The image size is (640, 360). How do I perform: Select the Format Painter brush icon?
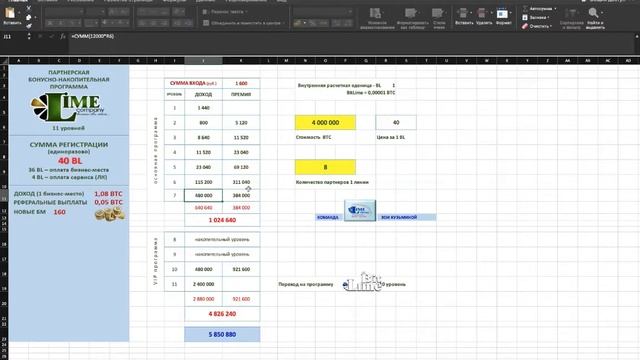coord(29,26)
